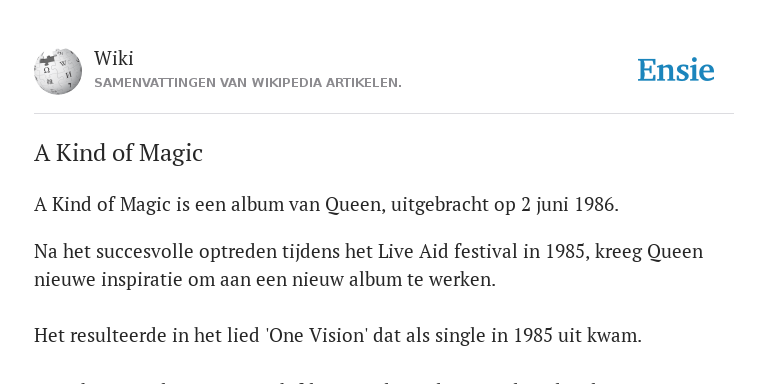The image size is (768, 384).
Task: Click the sentence starting 'Het resulteerde in'
Action: pos(337,336)
